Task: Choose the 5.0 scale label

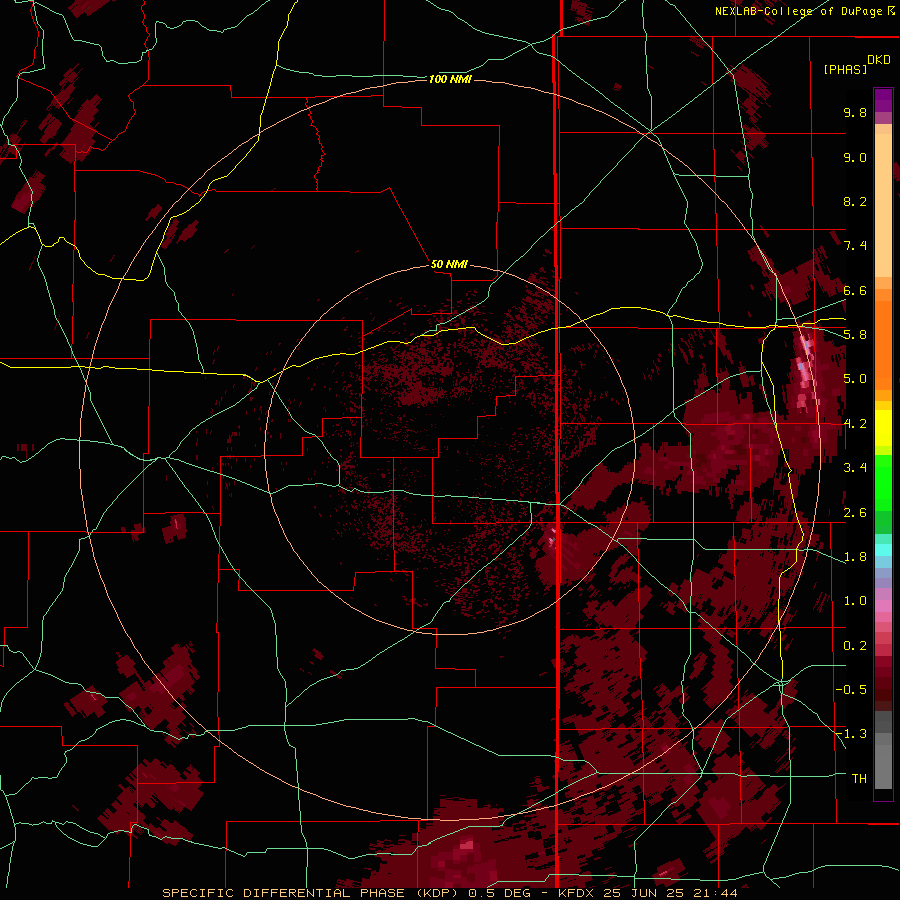Action: point(855,379)
